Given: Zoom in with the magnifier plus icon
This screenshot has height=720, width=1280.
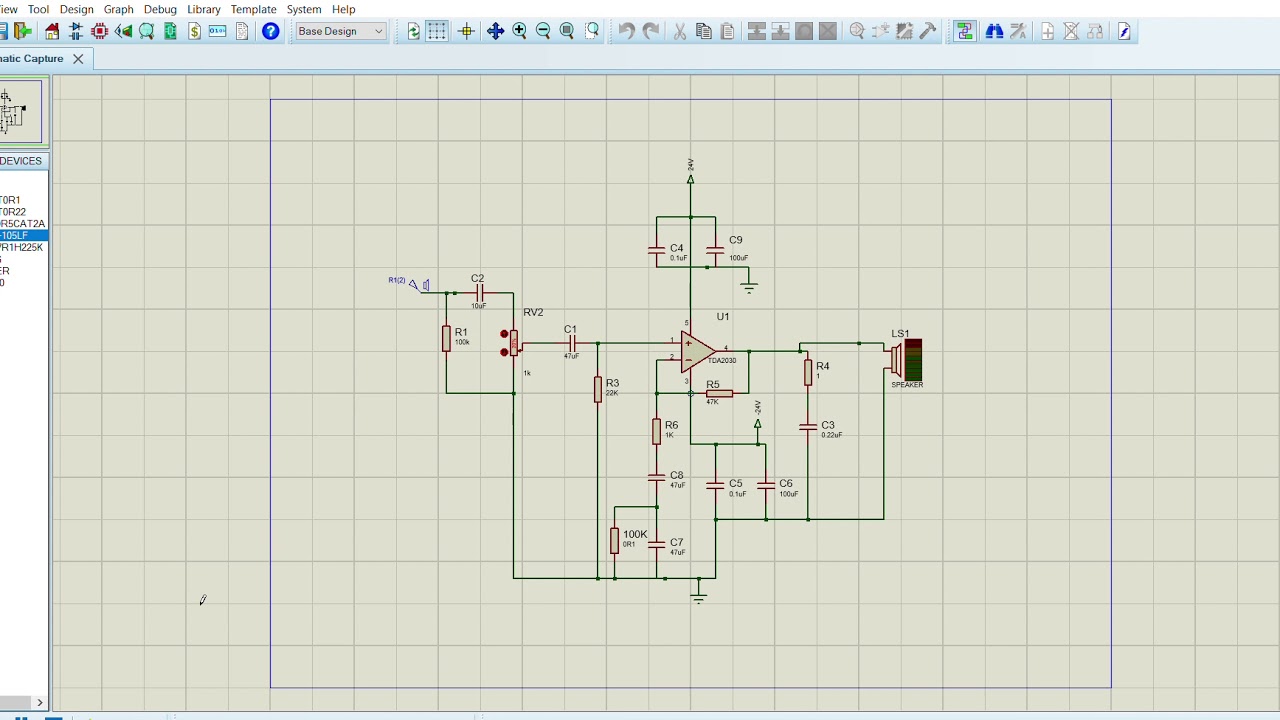Looking at the screenshot, I should [519, 31].
